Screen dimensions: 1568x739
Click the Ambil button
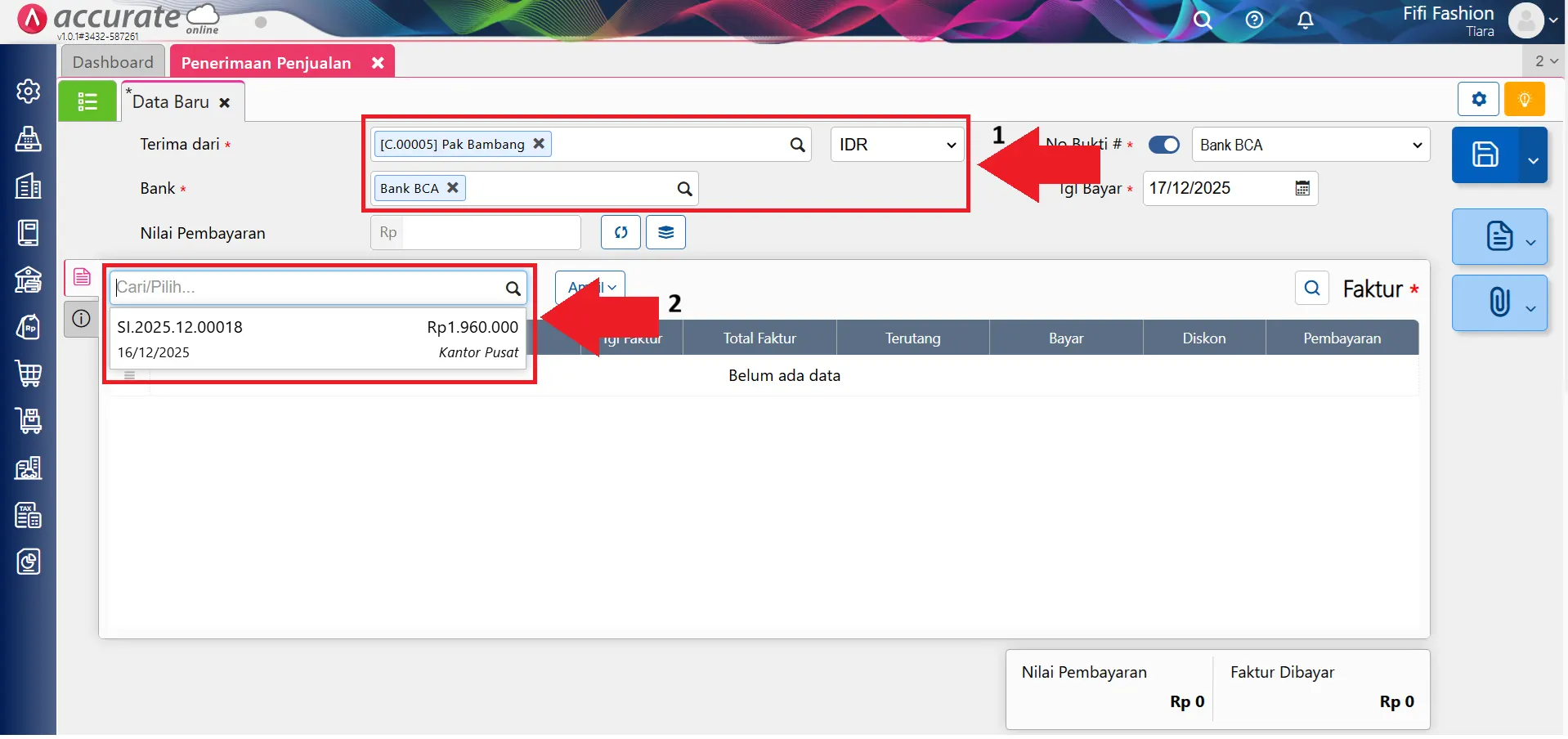[x=590, y=287]
